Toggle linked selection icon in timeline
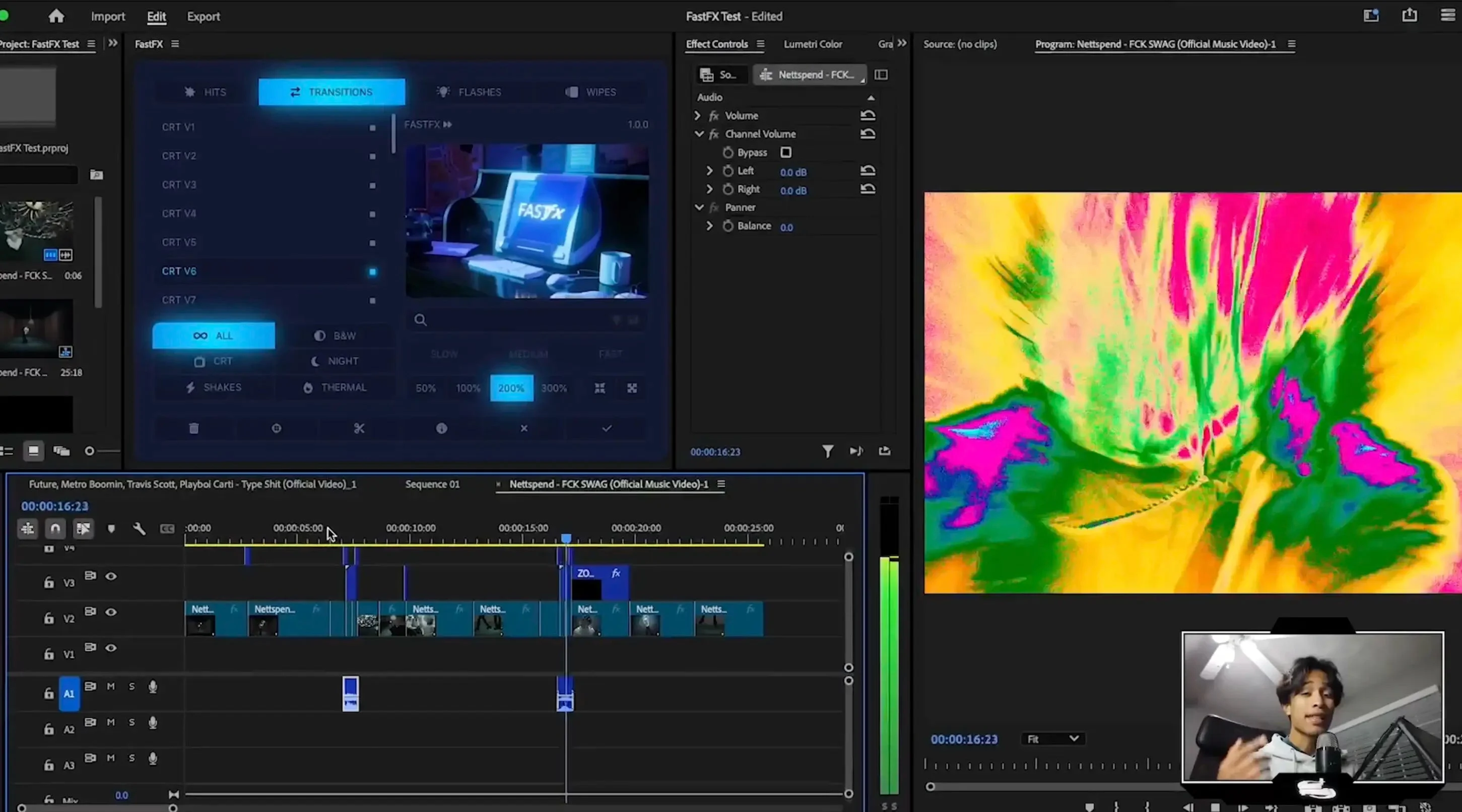The height and width of the screenshot is (812, 1462). [84, 529]
